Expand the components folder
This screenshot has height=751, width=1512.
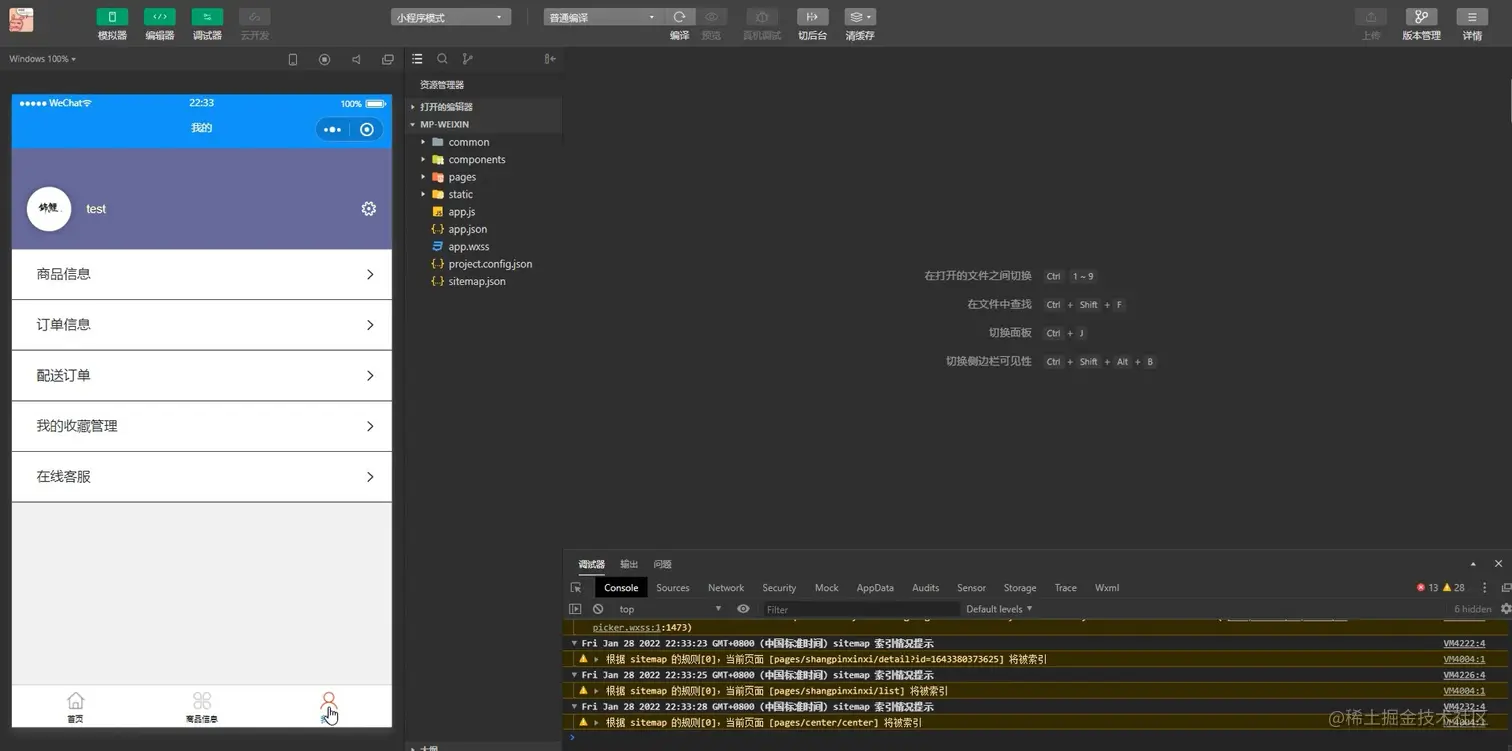[x=485, y=160]
